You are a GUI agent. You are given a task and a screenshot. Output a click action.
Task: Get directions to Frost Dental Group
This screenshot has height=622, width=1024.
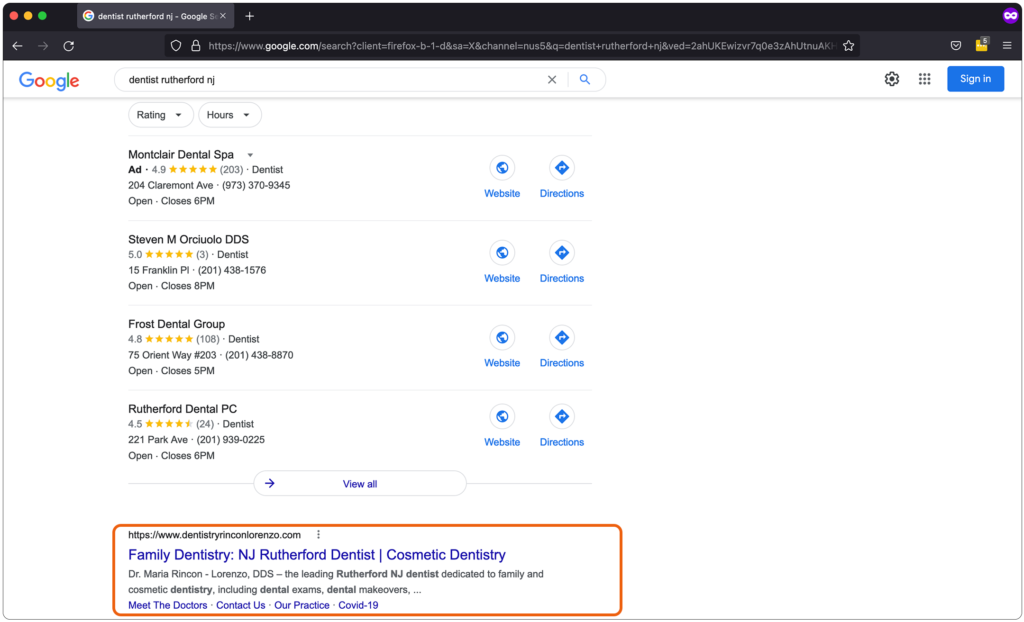561,338
